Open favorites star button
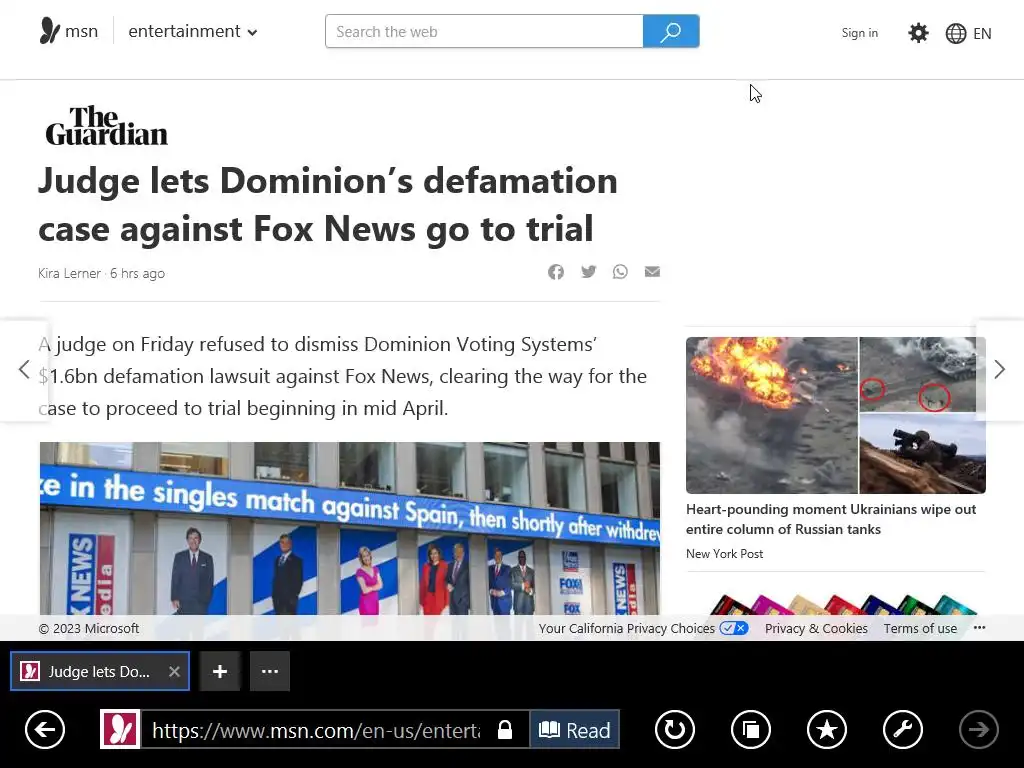The height and width of the screenshot is (768, 1024). pyautogui.click(x=827, y=729)
